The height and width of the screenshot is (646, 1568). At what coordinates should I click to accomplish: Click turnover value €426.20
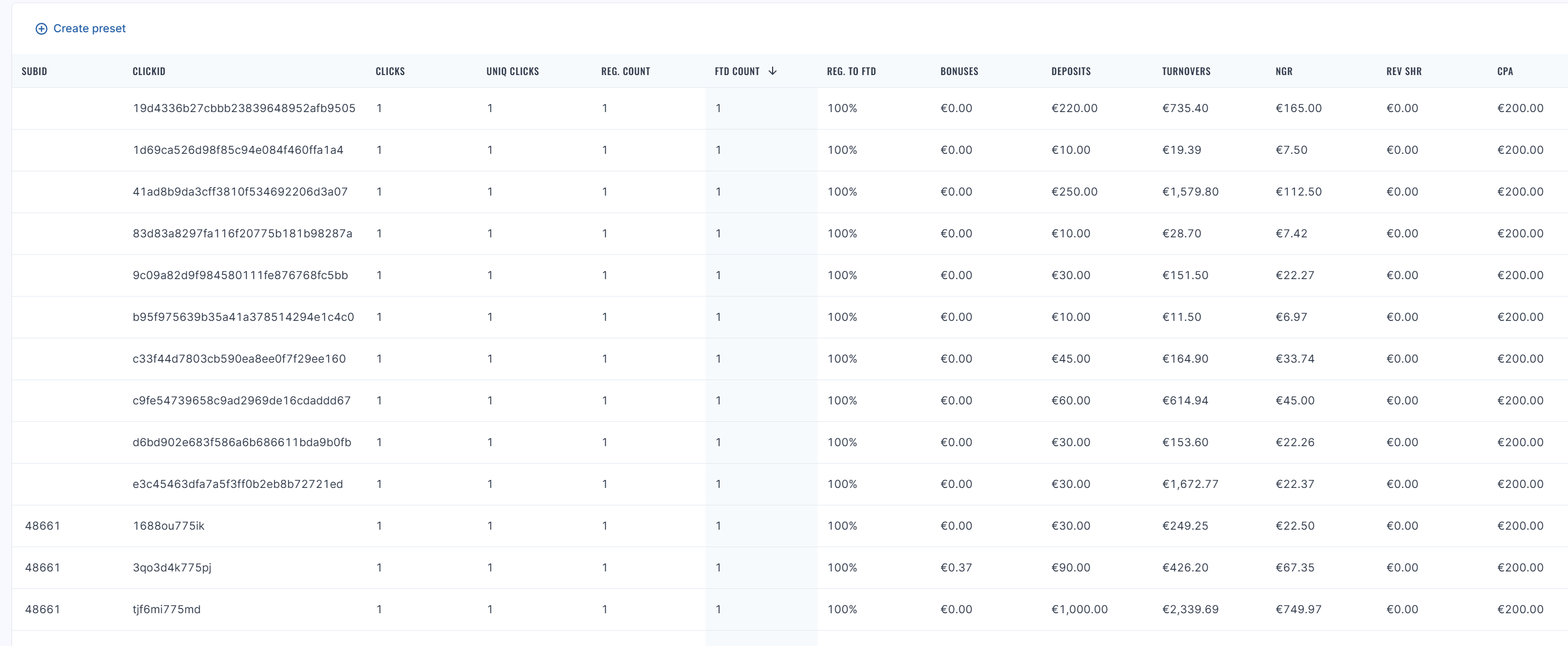(1185, 568)
